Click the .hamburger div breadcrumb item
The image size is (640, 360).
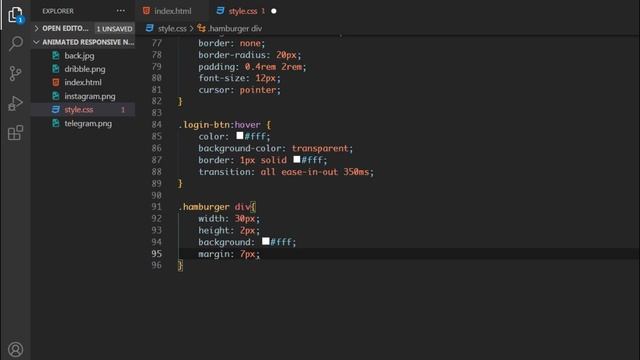tap(235, 29)
